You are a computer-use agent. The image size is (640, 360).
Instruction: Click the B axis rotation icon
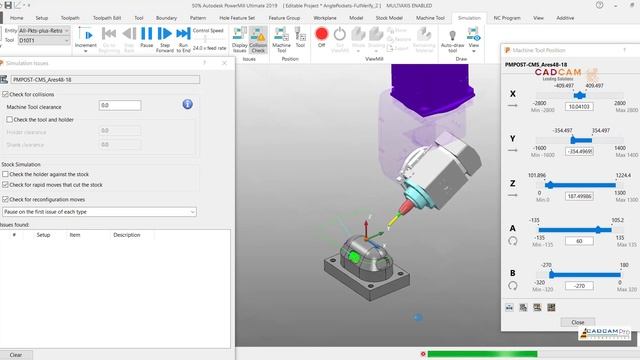click(513, 286)
